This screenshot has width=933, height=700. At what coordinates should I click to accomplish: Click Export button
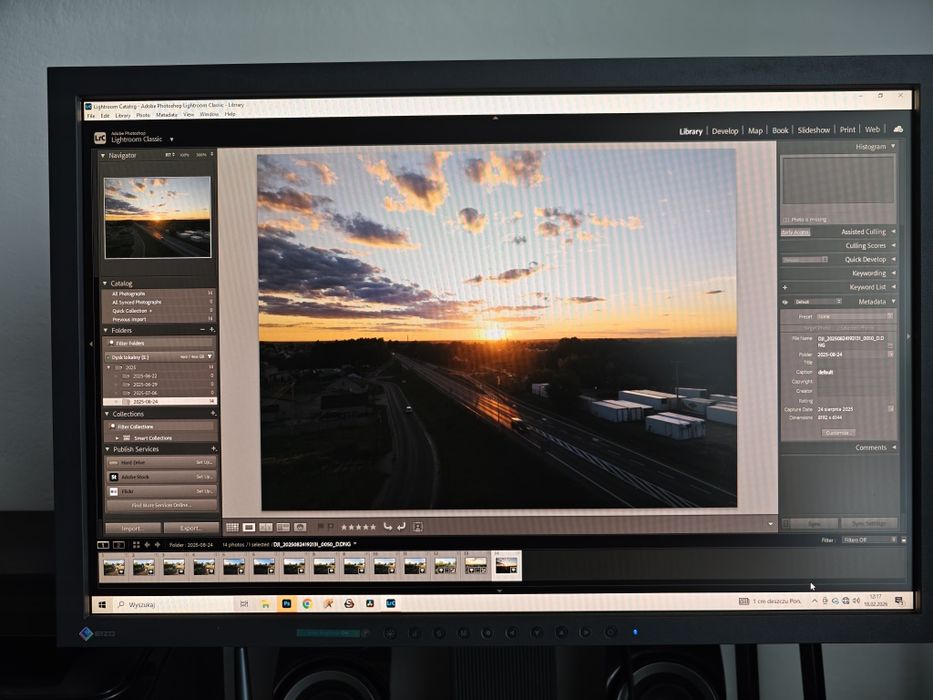pos(191,528)
